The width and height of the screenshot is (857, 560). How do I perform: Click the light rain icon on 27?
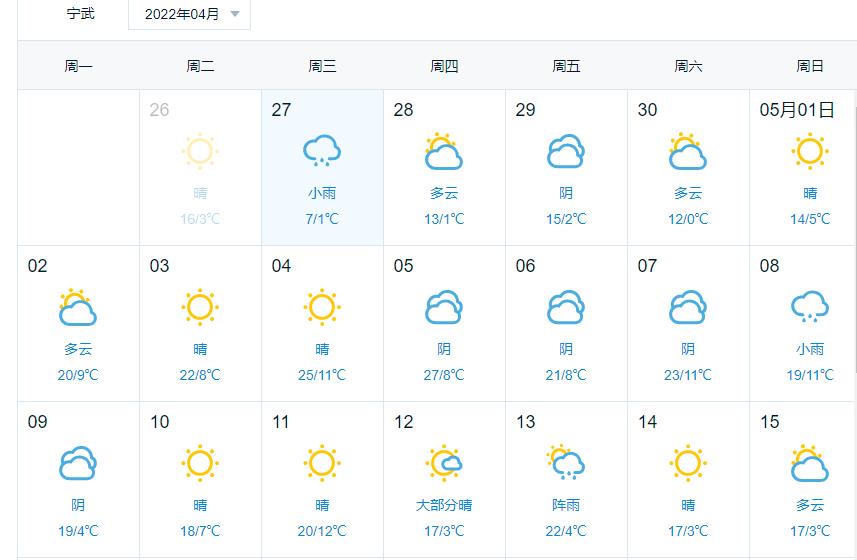[x=322, y=151]
